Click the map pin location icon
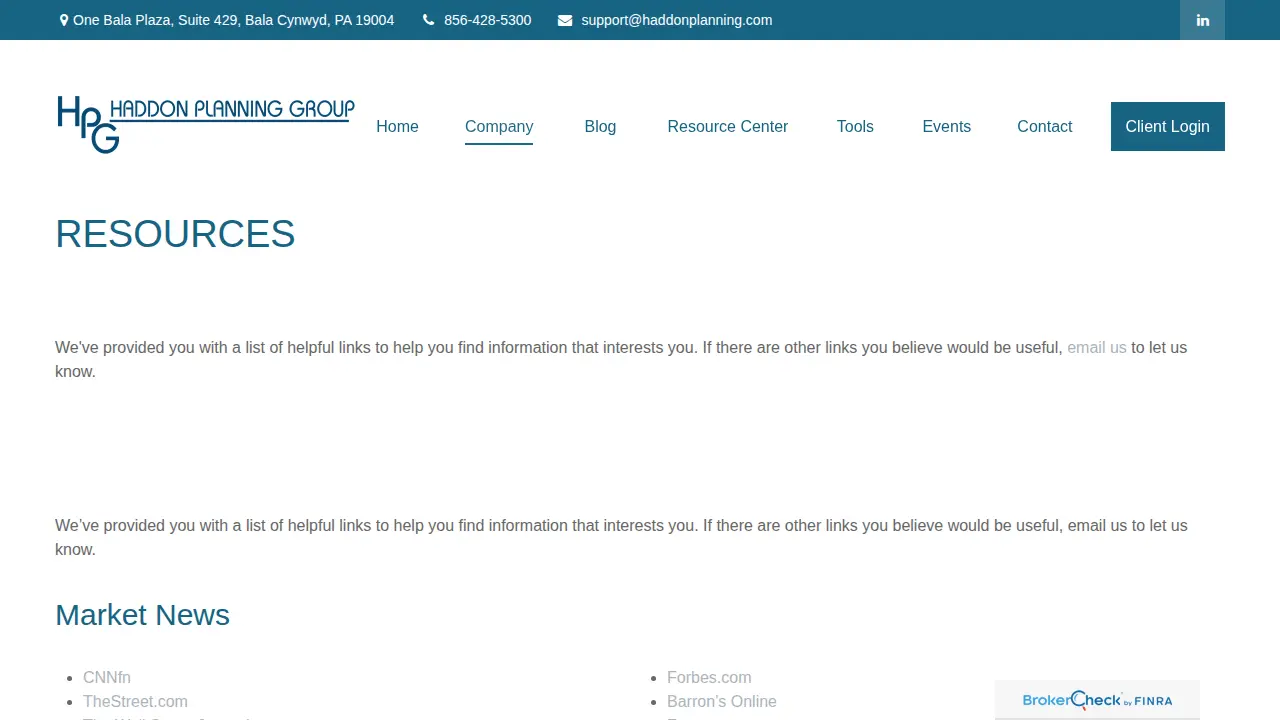1280x720 pixels. [x=64, y=20]
